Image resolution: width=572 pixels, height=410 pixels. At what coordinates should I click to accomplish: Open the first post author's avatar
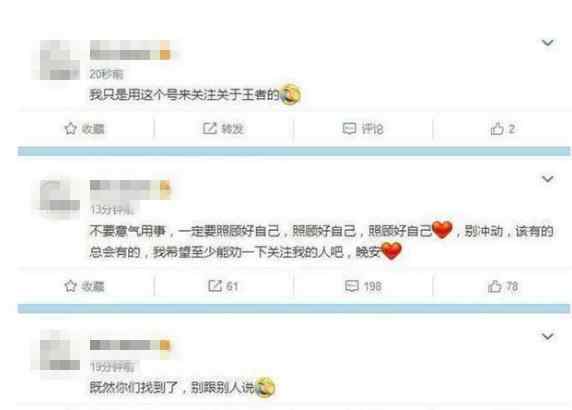[x=59, y=60]
